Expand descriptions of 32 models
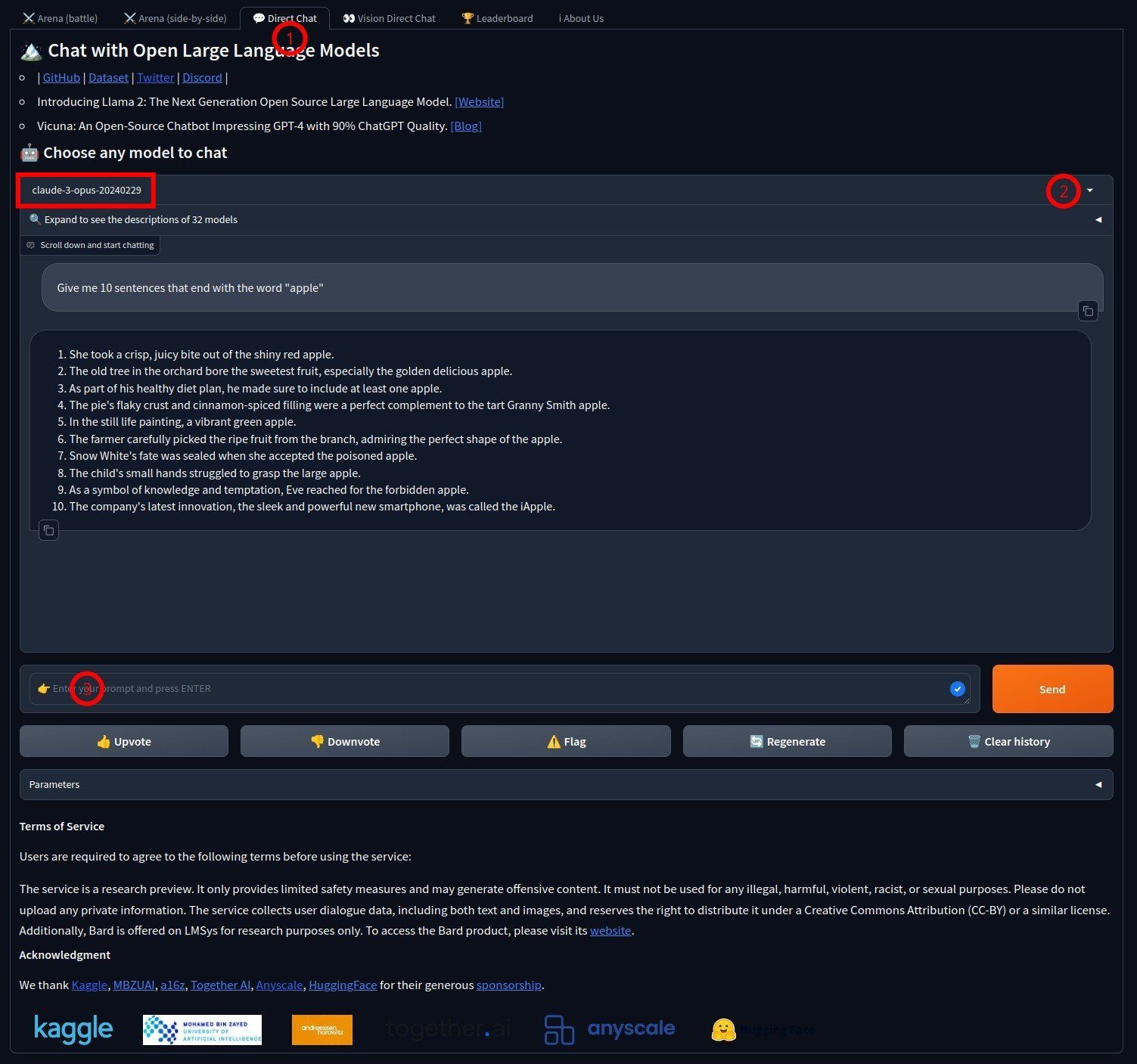Image resolution: width=1137 pixels, height=1064 pixels. (x=566, y=220)
